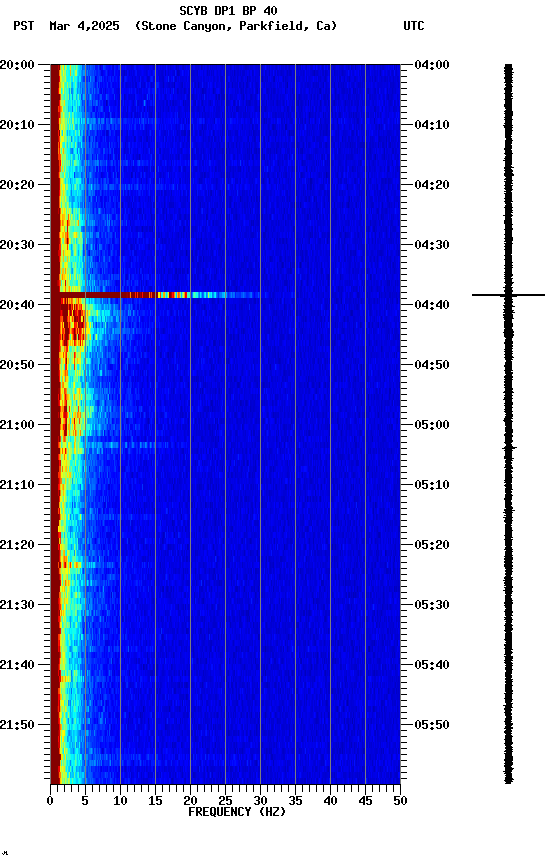Click the date 'Mar 4,2025'
Viewport: 552px width, 864px height.
84,26
